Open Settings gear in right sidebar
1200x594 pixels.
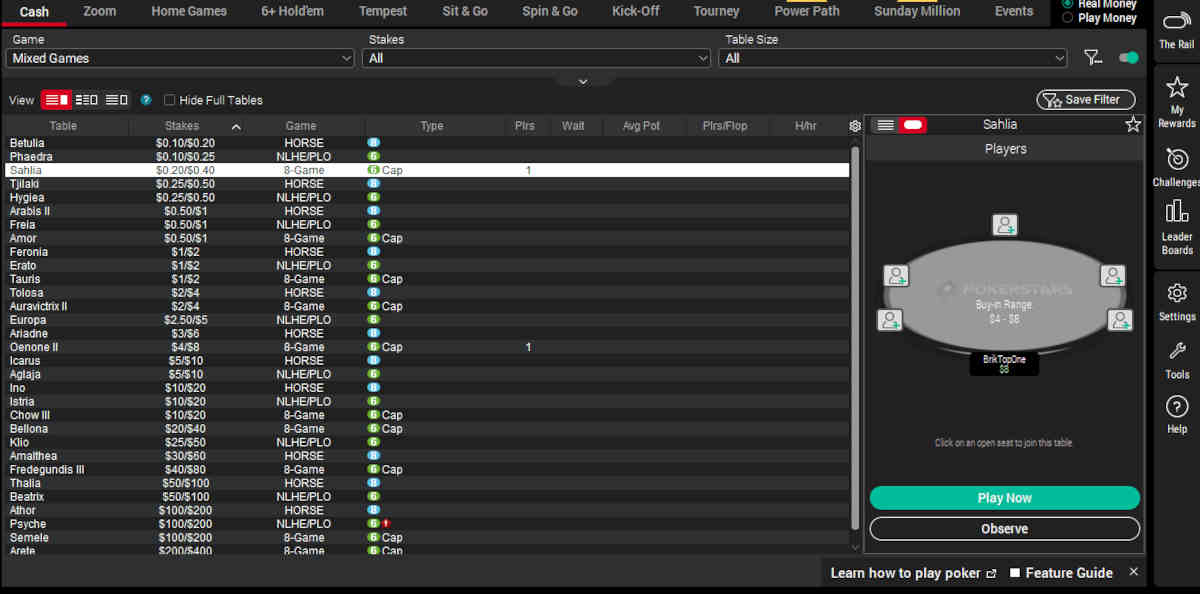[x=1177, y=292]
